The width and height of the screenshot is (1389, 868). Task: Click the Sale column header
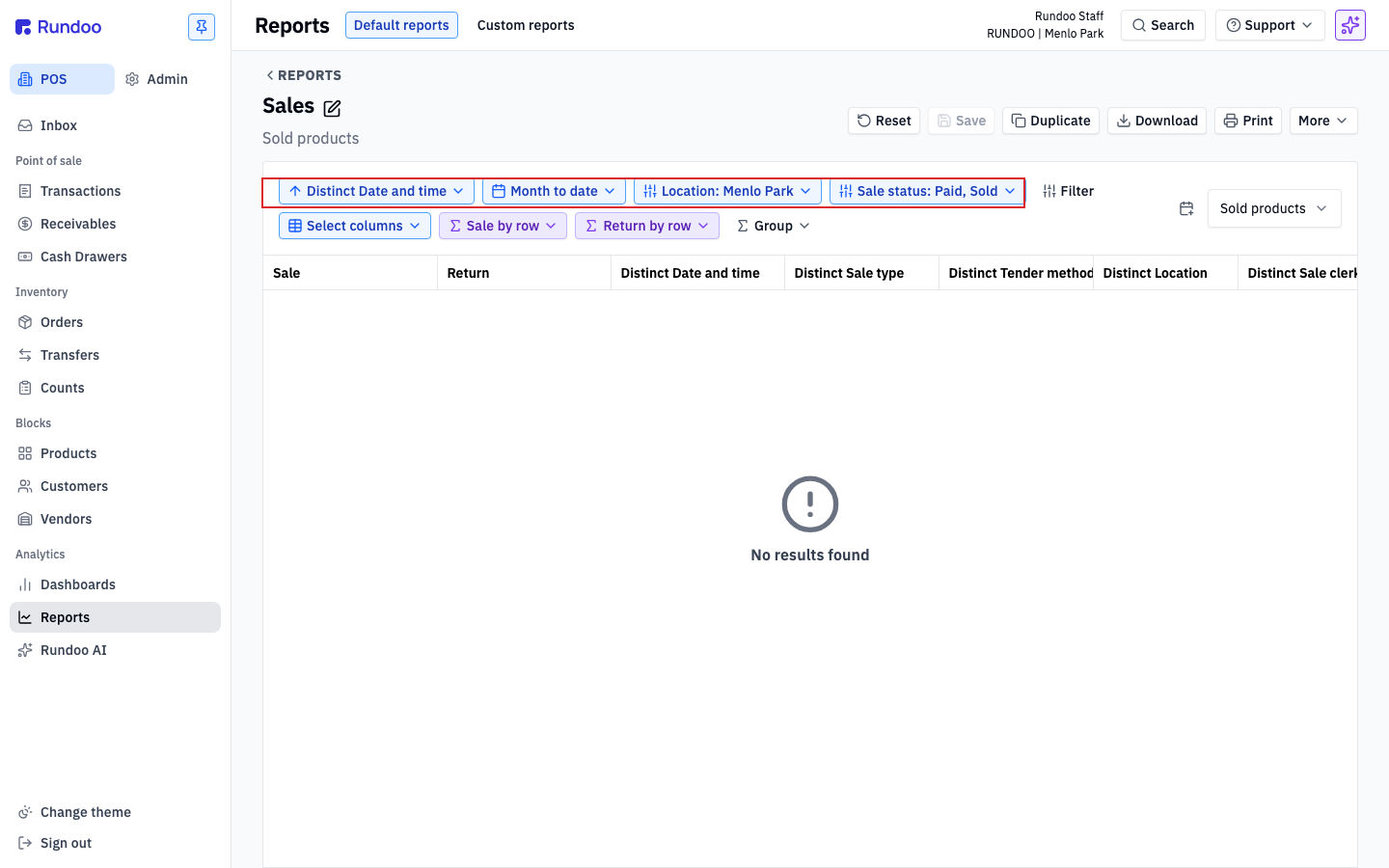350,273
